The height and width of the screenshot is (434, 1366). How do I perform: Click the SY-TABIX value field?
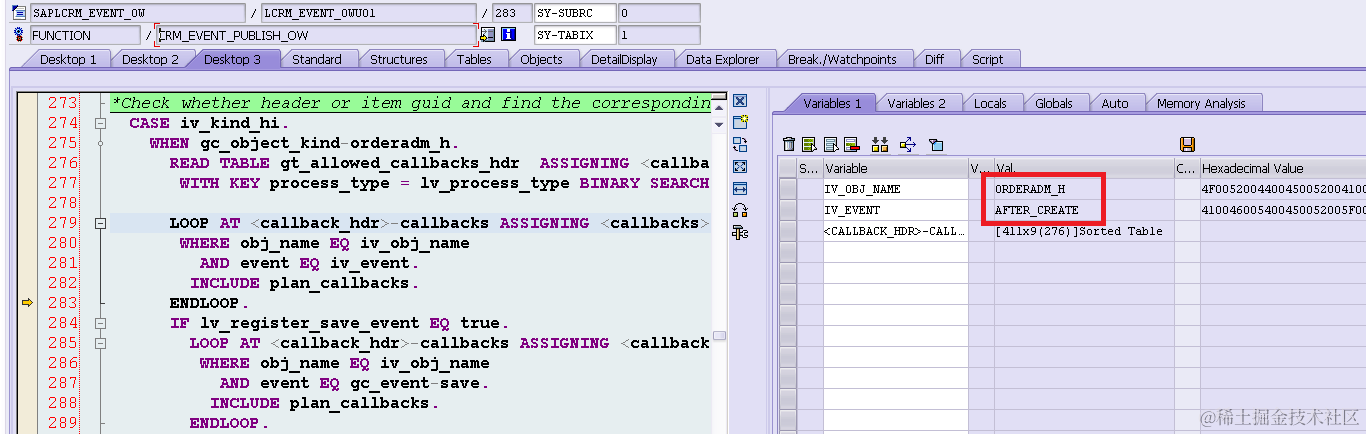click(658, 35)
